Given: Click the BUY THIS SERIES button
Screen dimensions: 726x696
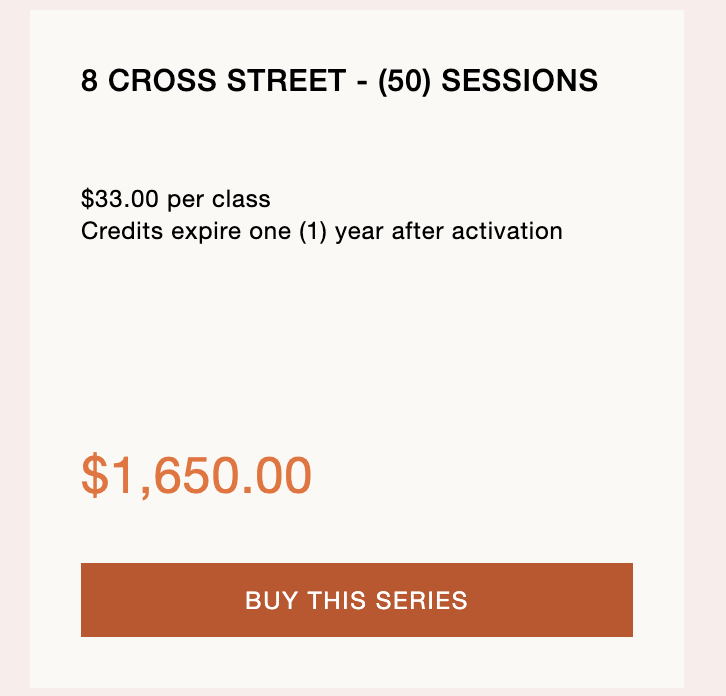Looking at the screenshot, I should [356, 600].
